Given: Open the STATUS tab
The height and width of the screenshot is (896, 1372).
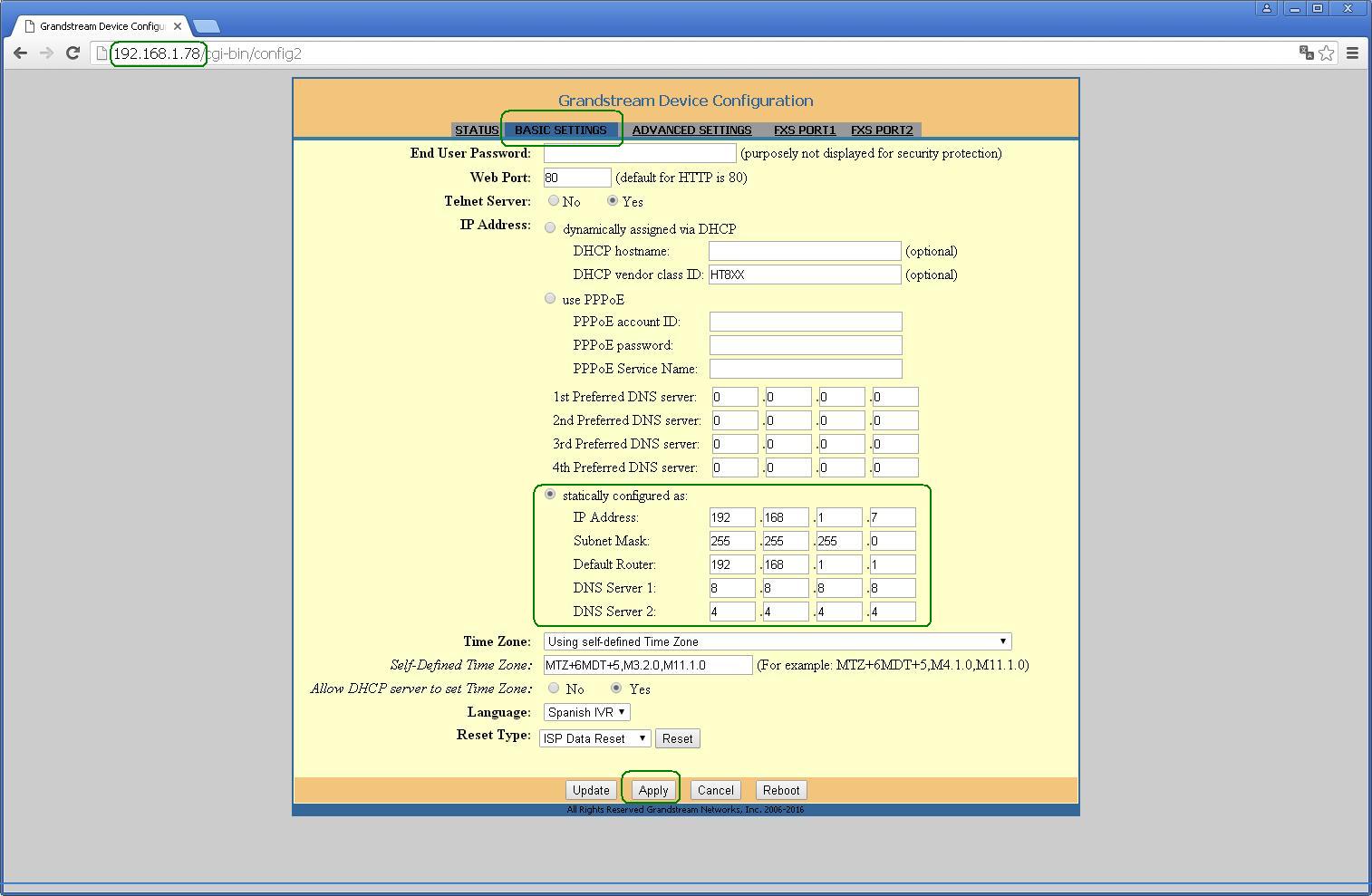Looking at the screenshot, I should coord(477,130).
